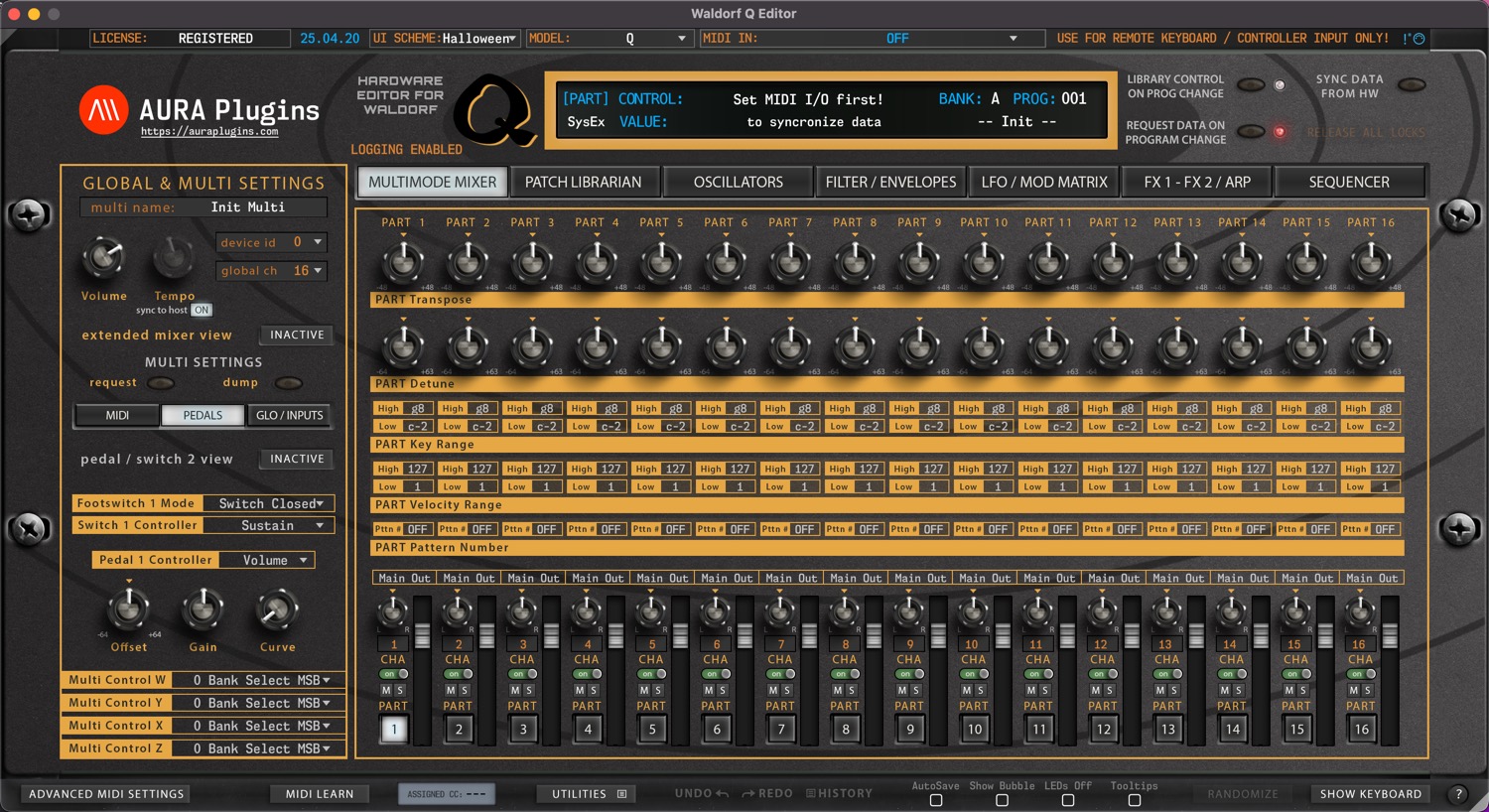
Task: Open the MODEL Q dropdown
Action: pos(609,39)
